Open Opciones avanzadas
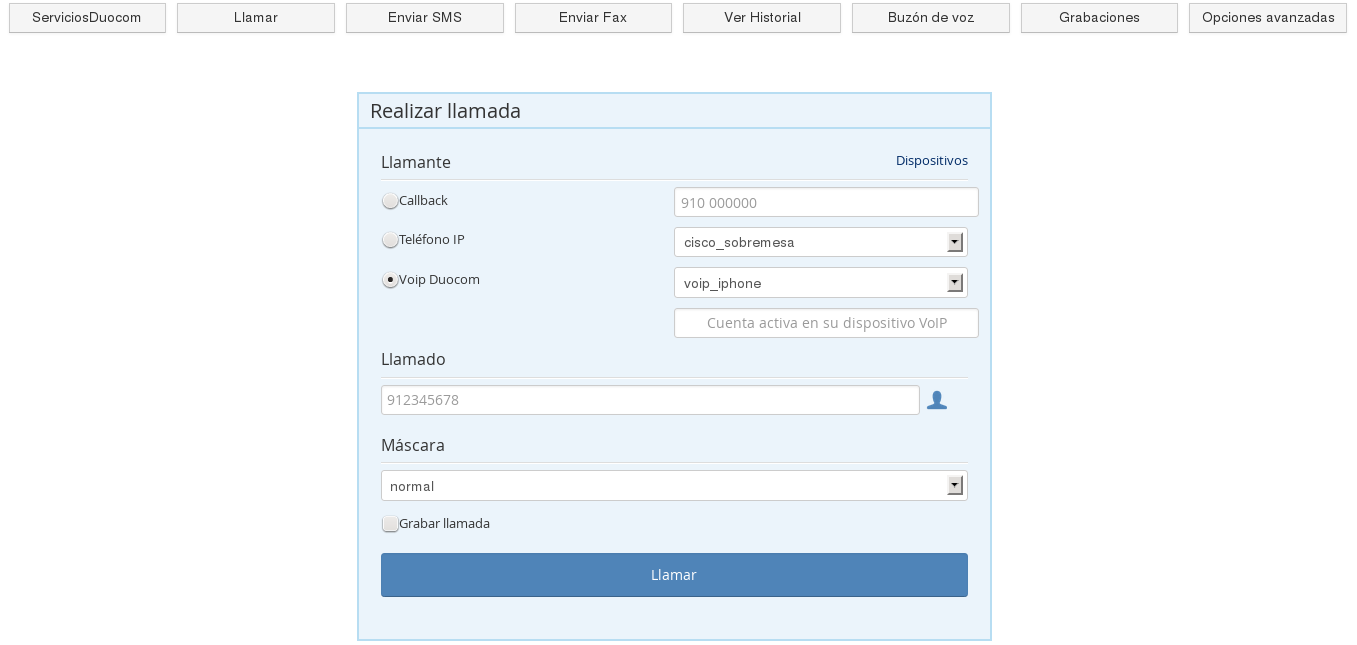Viewport: 1357px width, 645px height. click(x=1267, y=17)
